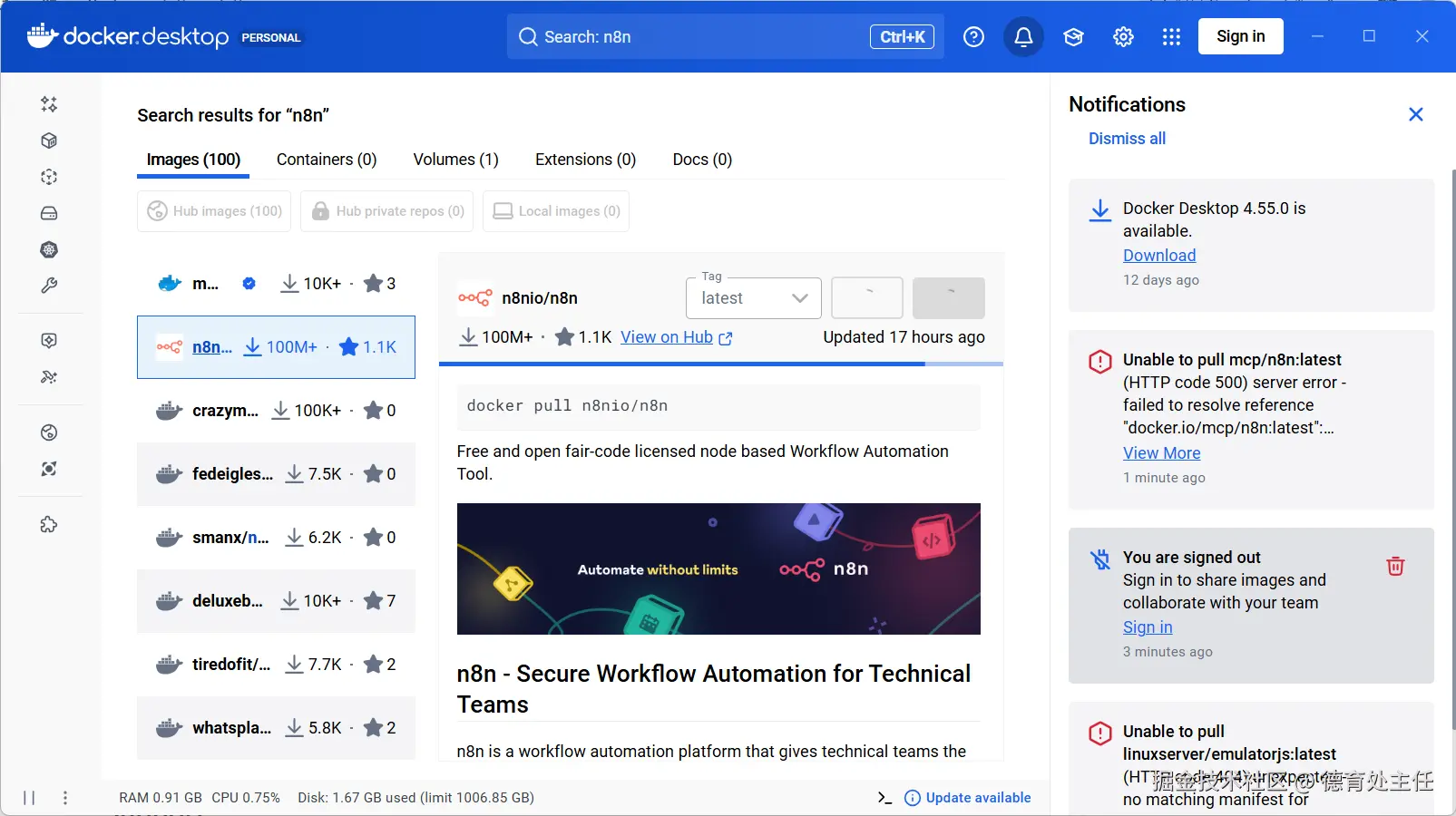Screen dimensions: 1456x816
Task: Switch to the Containers (0) tab
Action: [x=327, y=160]
